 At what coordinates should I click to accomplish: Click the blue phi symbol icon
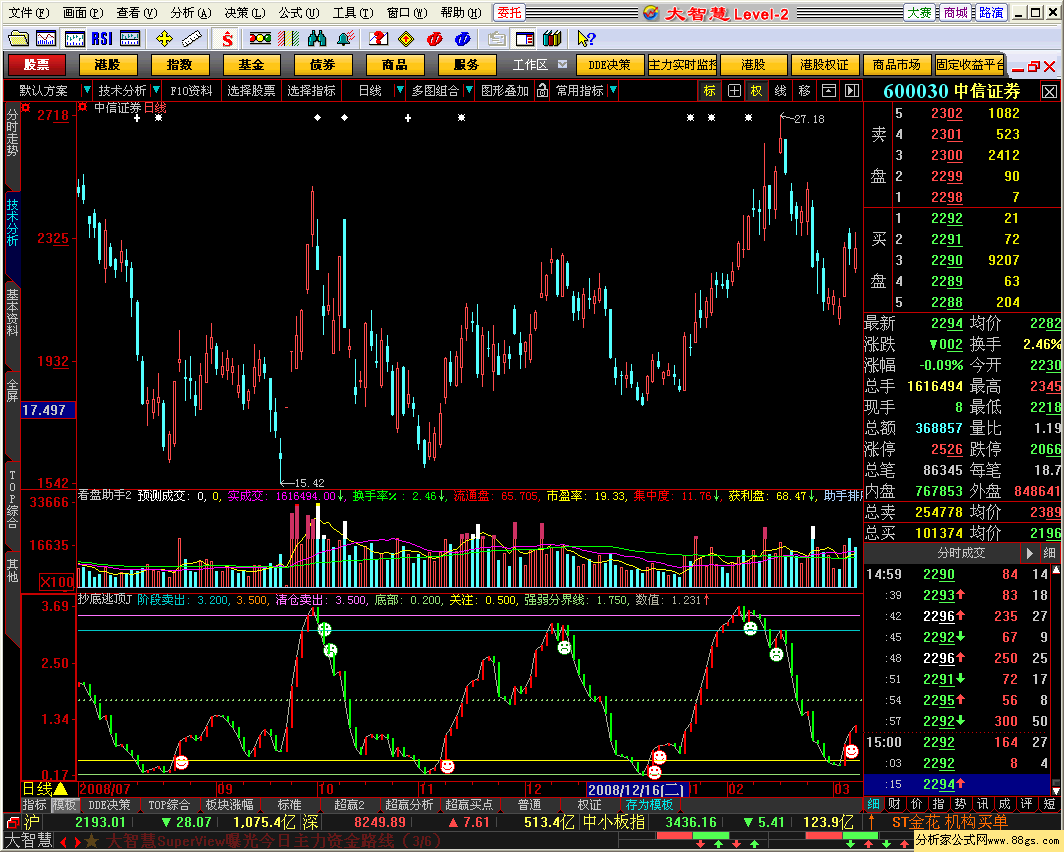[463, 39]
